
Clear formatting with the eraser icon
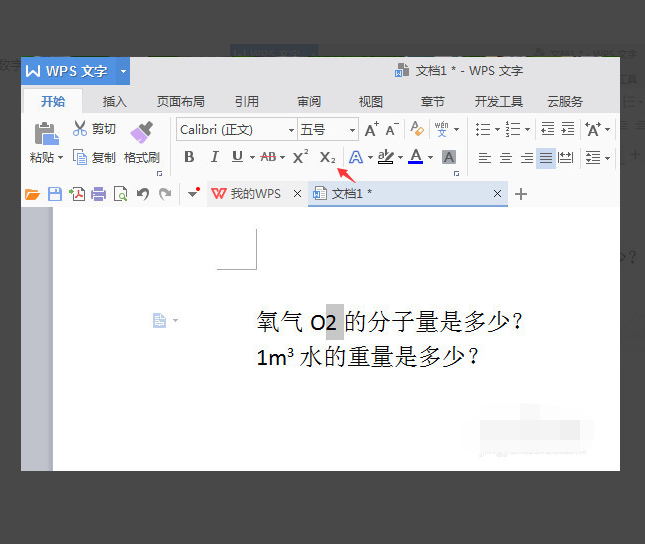417,129
